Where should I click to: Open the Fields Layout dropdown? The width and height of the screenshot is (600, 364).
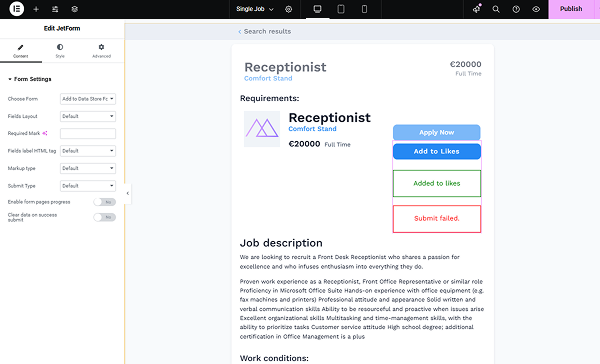[88, 116]
